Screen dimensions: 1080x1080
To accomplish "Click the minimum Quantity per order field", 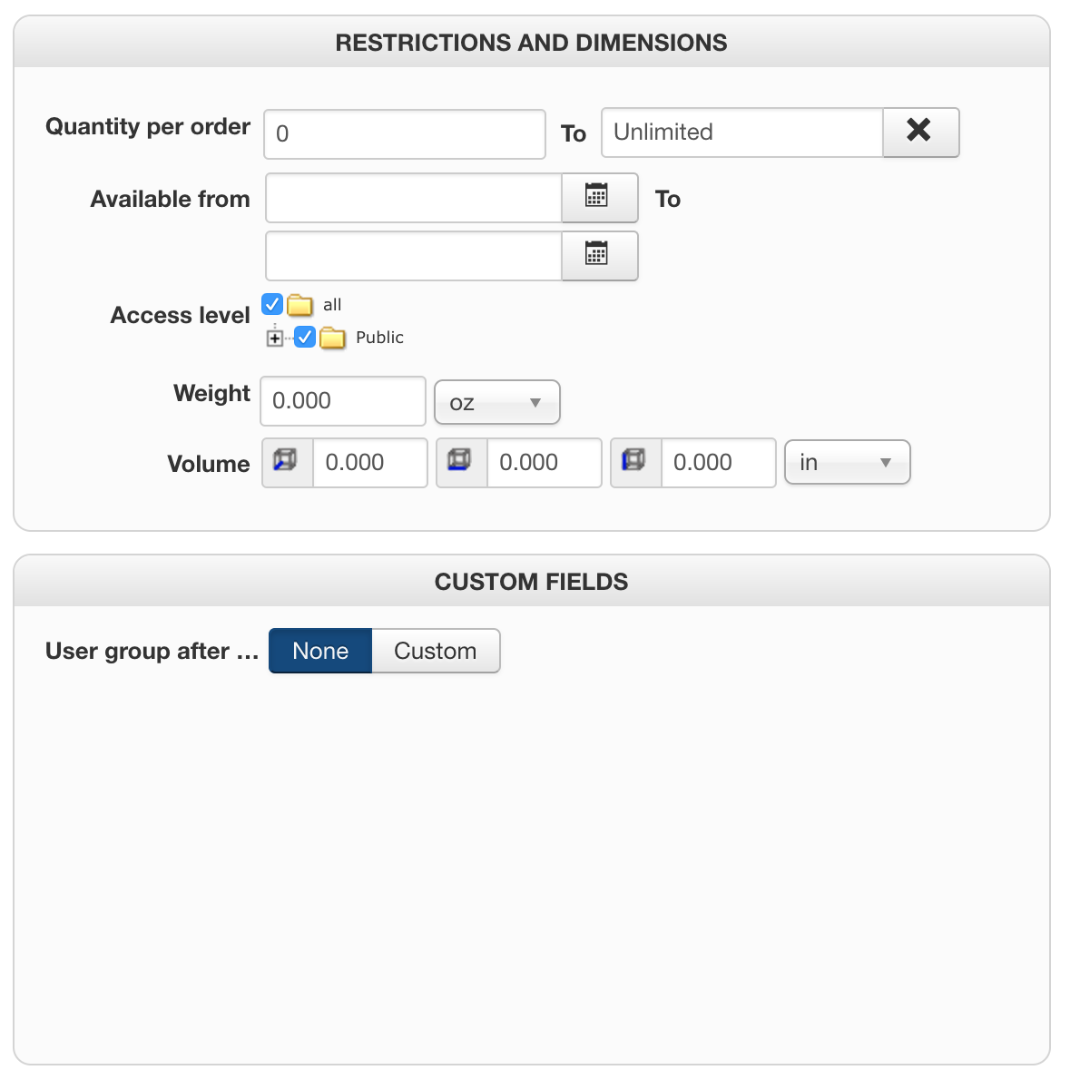I will 404,133.
